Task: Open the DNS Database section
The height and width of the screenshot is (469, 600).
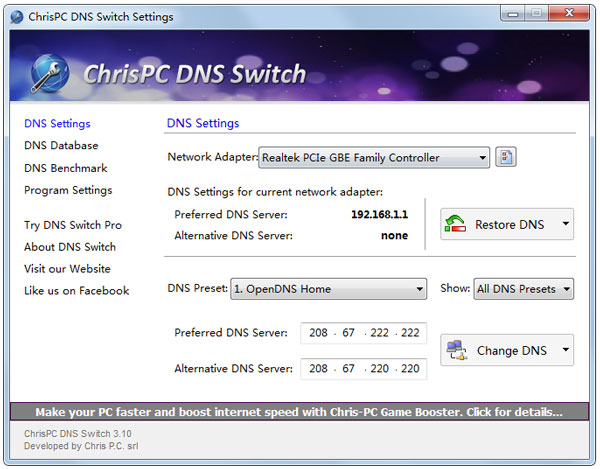Action: 61,145
